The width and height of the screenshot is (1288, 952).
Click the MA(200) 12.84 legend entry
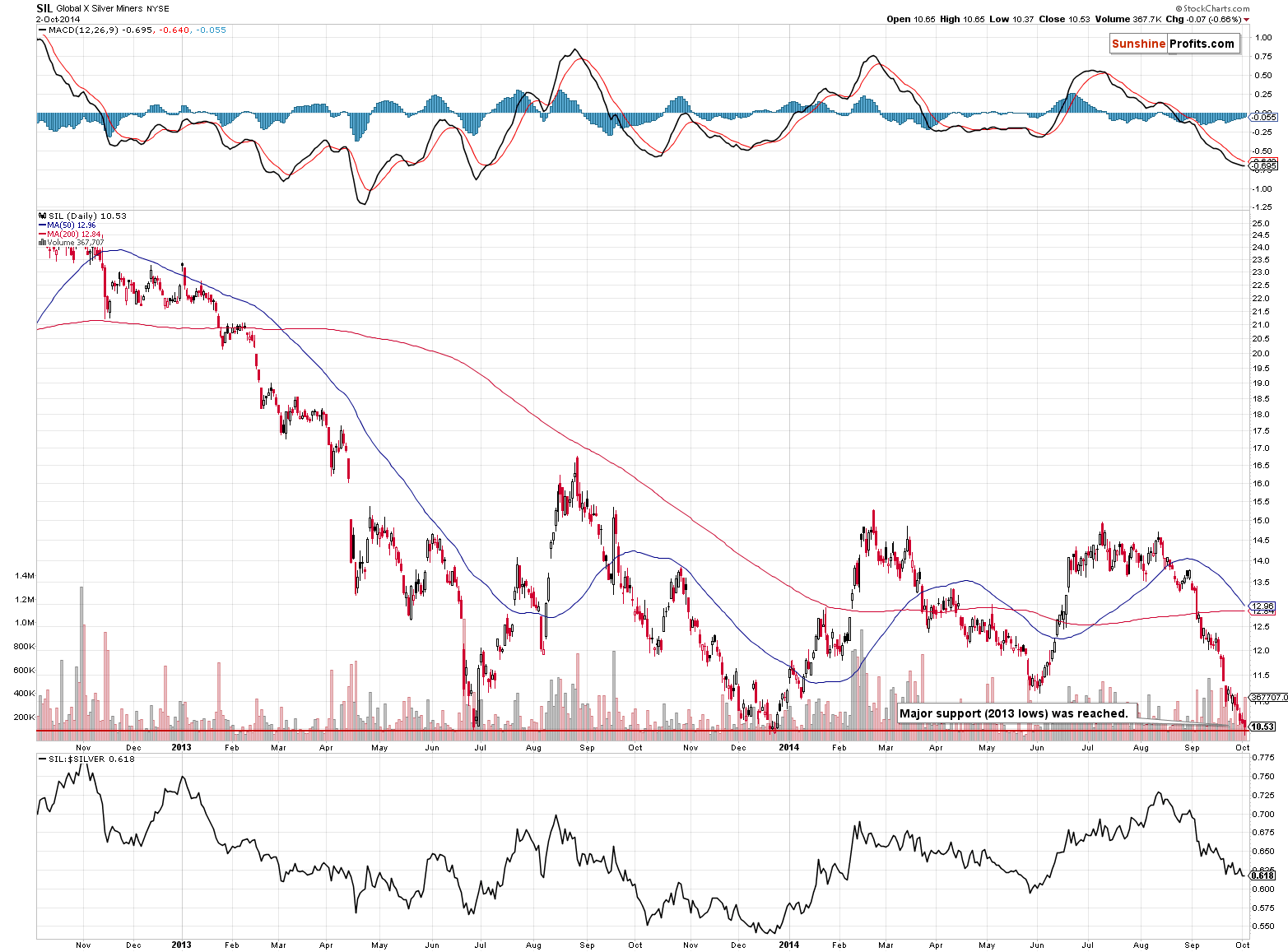70,234
